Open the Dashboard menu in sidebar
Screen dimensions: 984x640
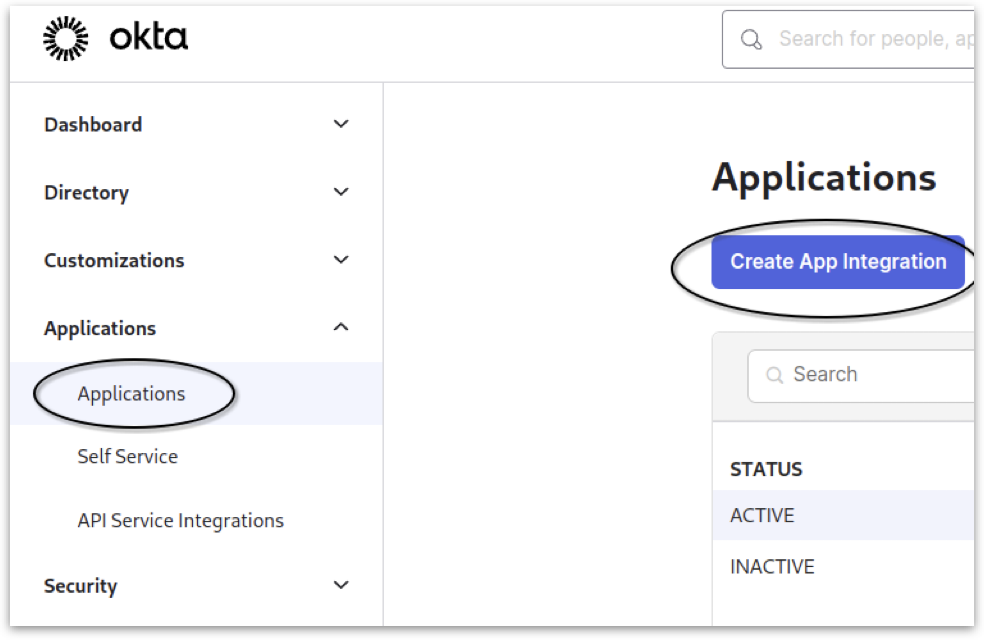93,125
